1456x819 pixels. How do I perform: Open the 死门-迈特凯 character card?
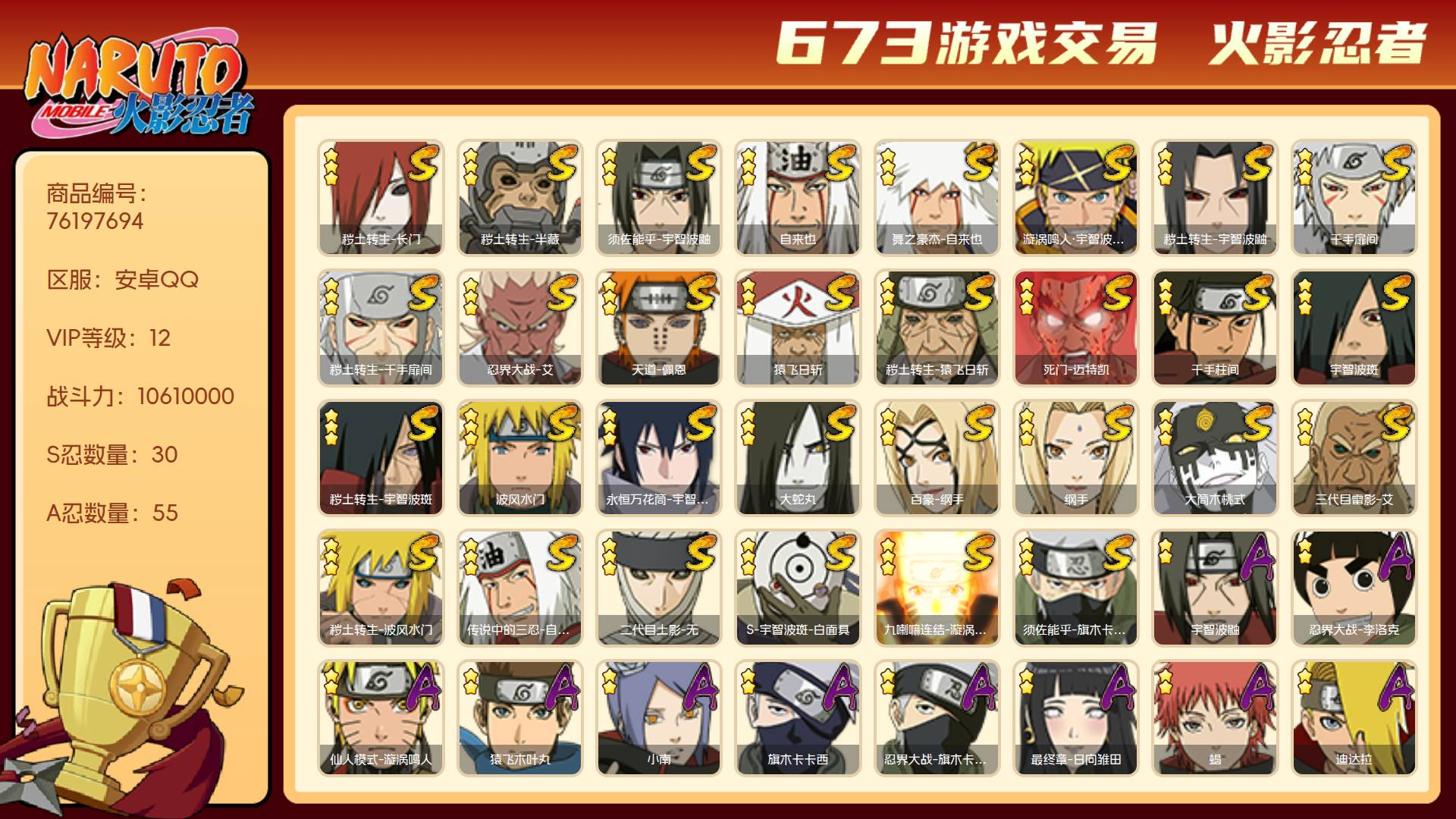pyautogui.click(x=1075, y=328)
